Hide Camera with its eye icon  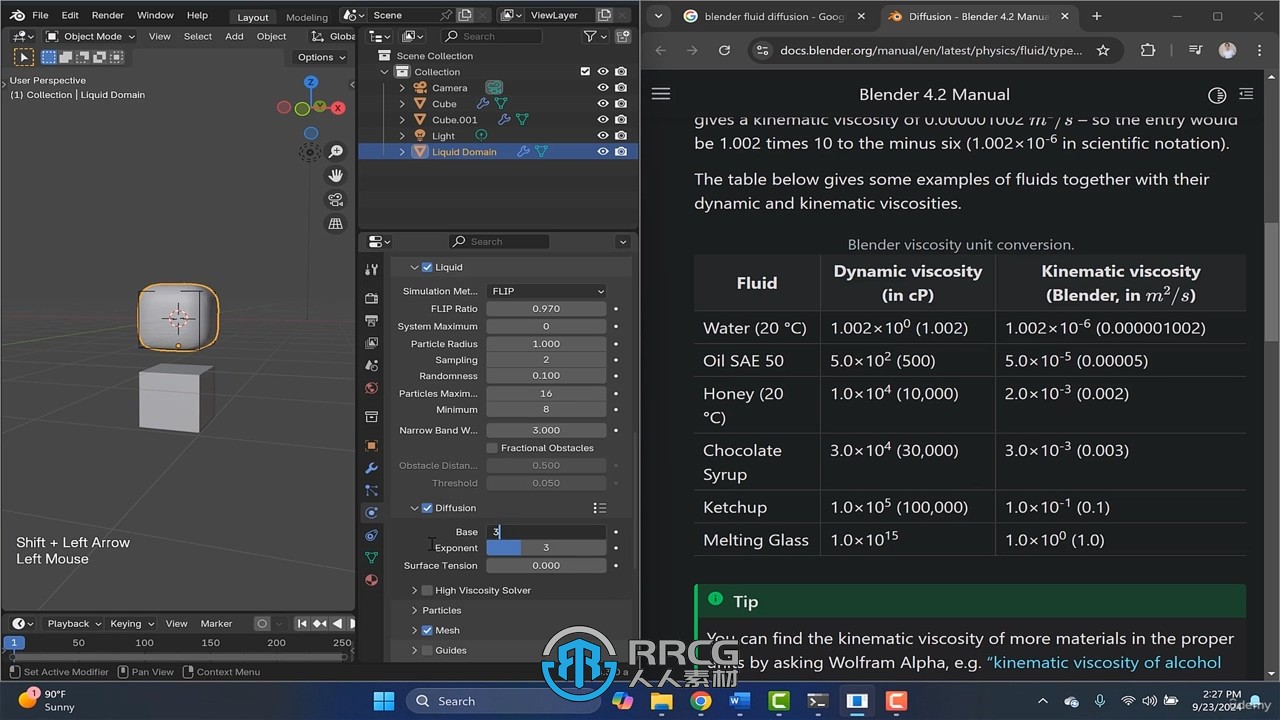click(x=603, y=88)
